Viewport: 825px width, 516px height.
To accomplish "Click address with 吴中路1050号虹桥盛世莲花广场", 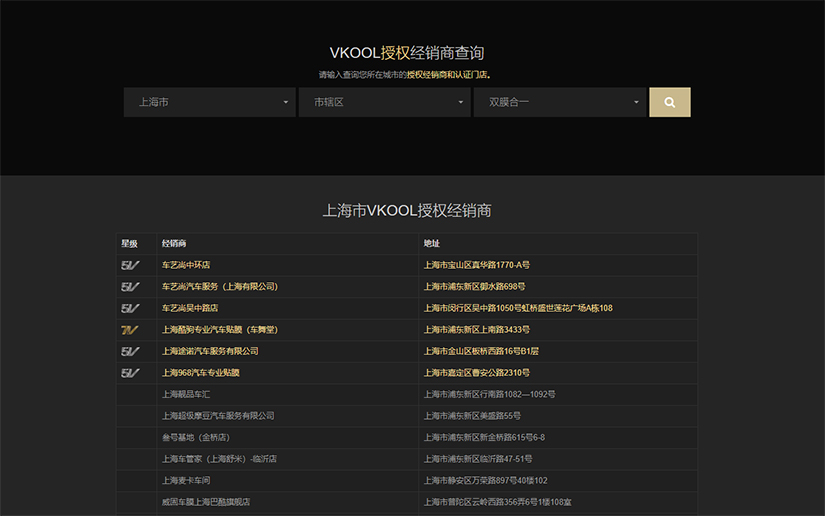I will click(x=518, y=308).
